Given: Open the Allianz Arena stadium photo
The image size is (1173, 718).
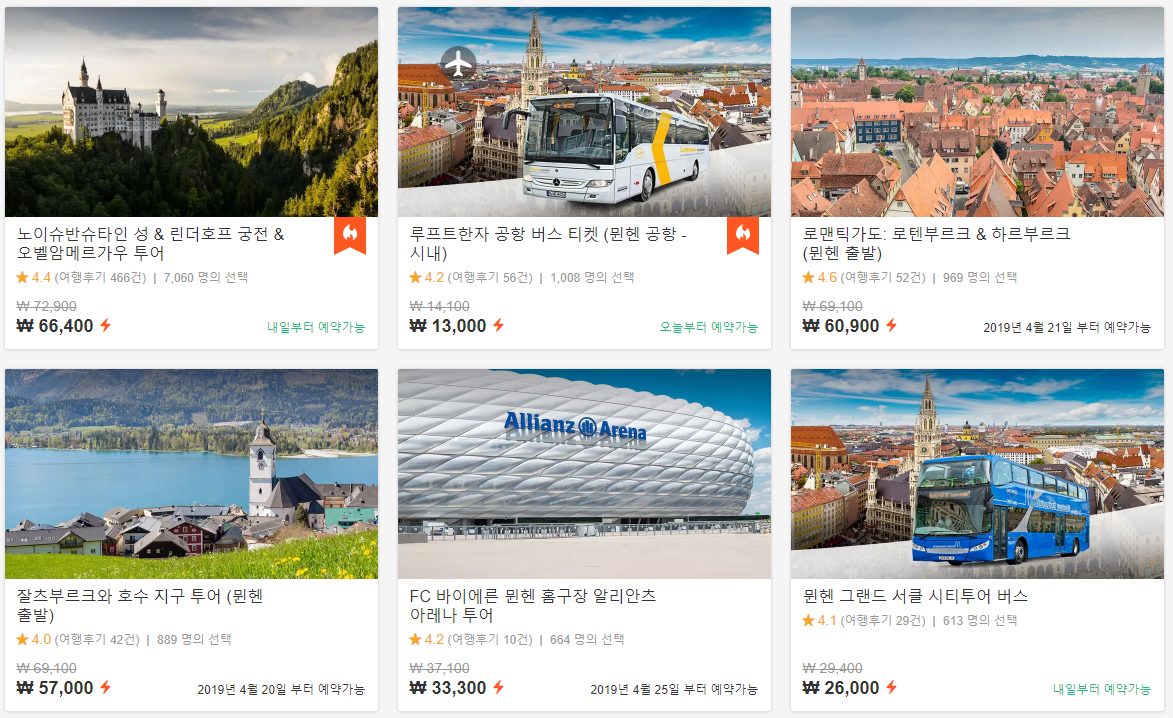Looking at the screenshot, I should (x=584, y=473).
